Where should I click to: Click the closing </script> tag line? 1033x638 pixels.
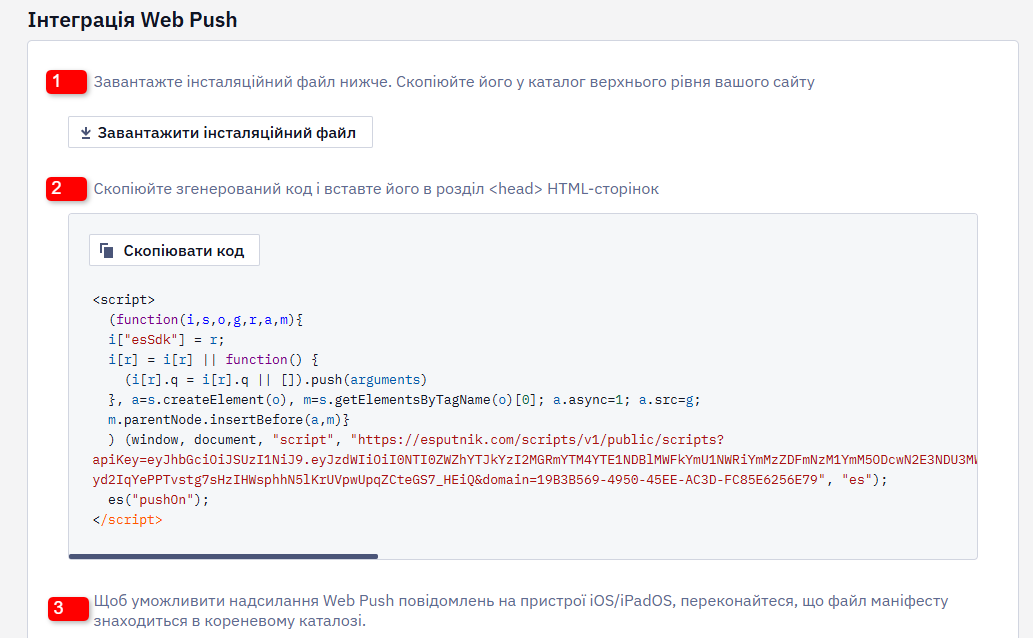[x=127, y=520]
